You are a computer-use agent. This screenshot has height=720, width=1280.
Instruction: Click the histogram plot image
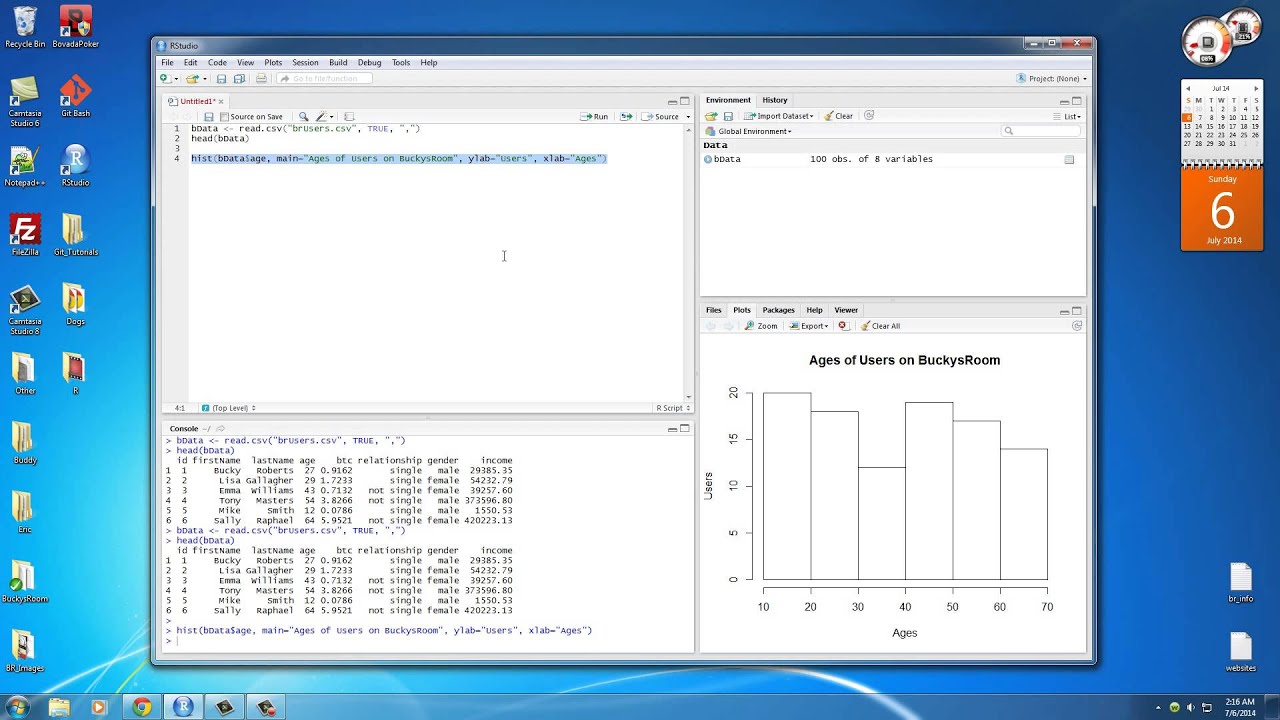pyautogui.click(x=892, y=495)
